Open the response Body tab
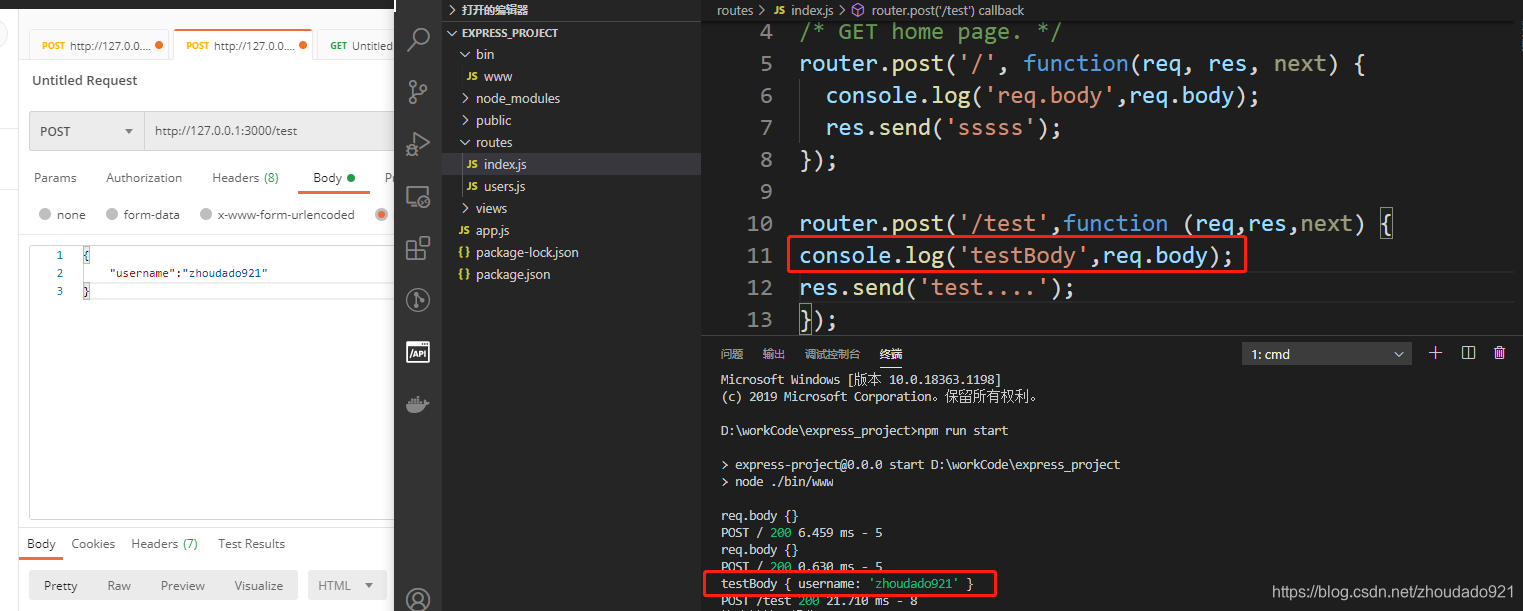Screen dimensions: 1523x611 point(41,544)
